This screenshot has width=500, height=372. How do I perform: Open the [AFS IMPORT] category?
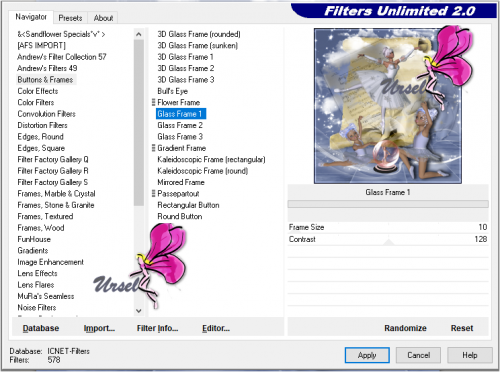pyautogui.click(x=42, y=45)
